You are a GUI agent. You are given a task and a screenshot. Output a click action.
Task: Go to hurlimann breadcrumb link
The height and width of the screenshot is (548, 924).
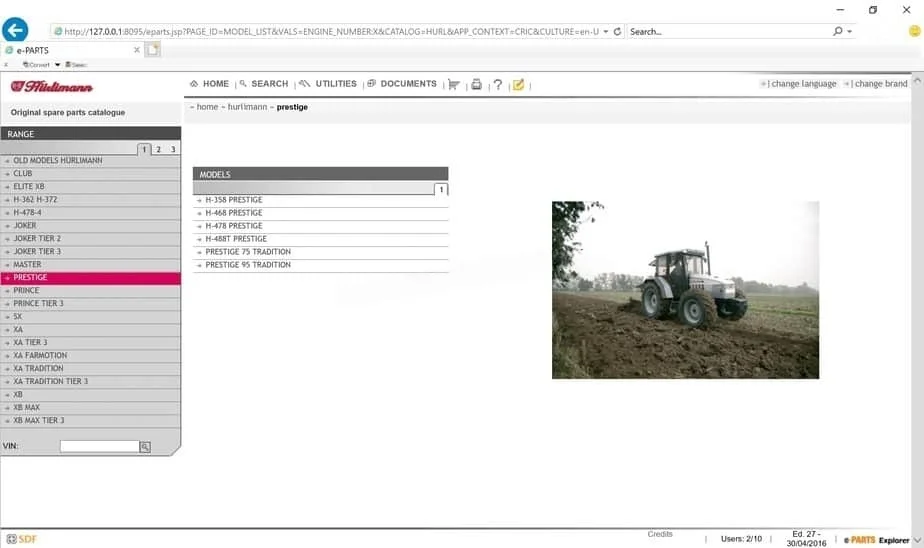click(248, 107)
